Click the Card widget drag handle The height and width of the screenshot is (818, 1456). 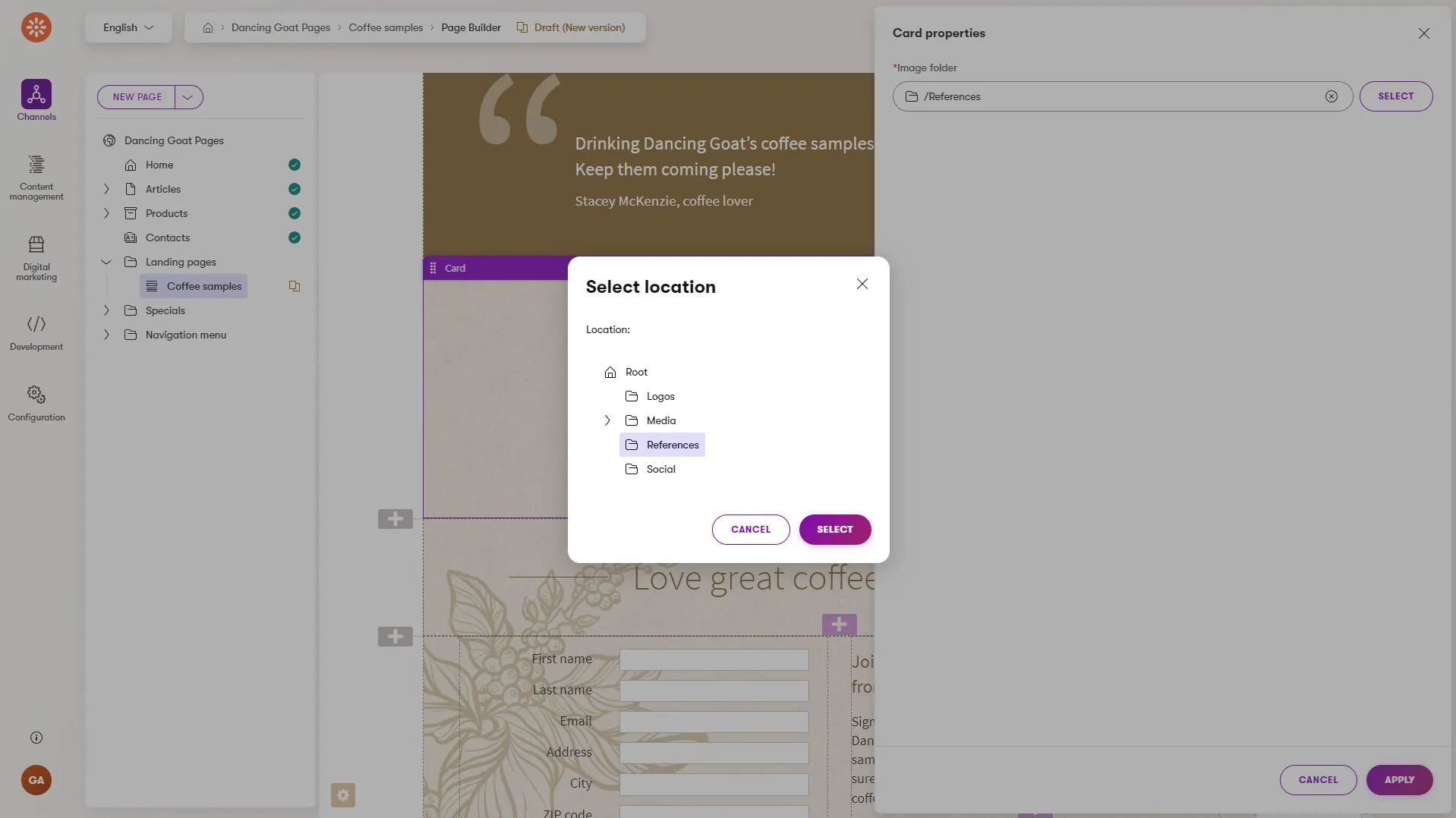point(433,268)
